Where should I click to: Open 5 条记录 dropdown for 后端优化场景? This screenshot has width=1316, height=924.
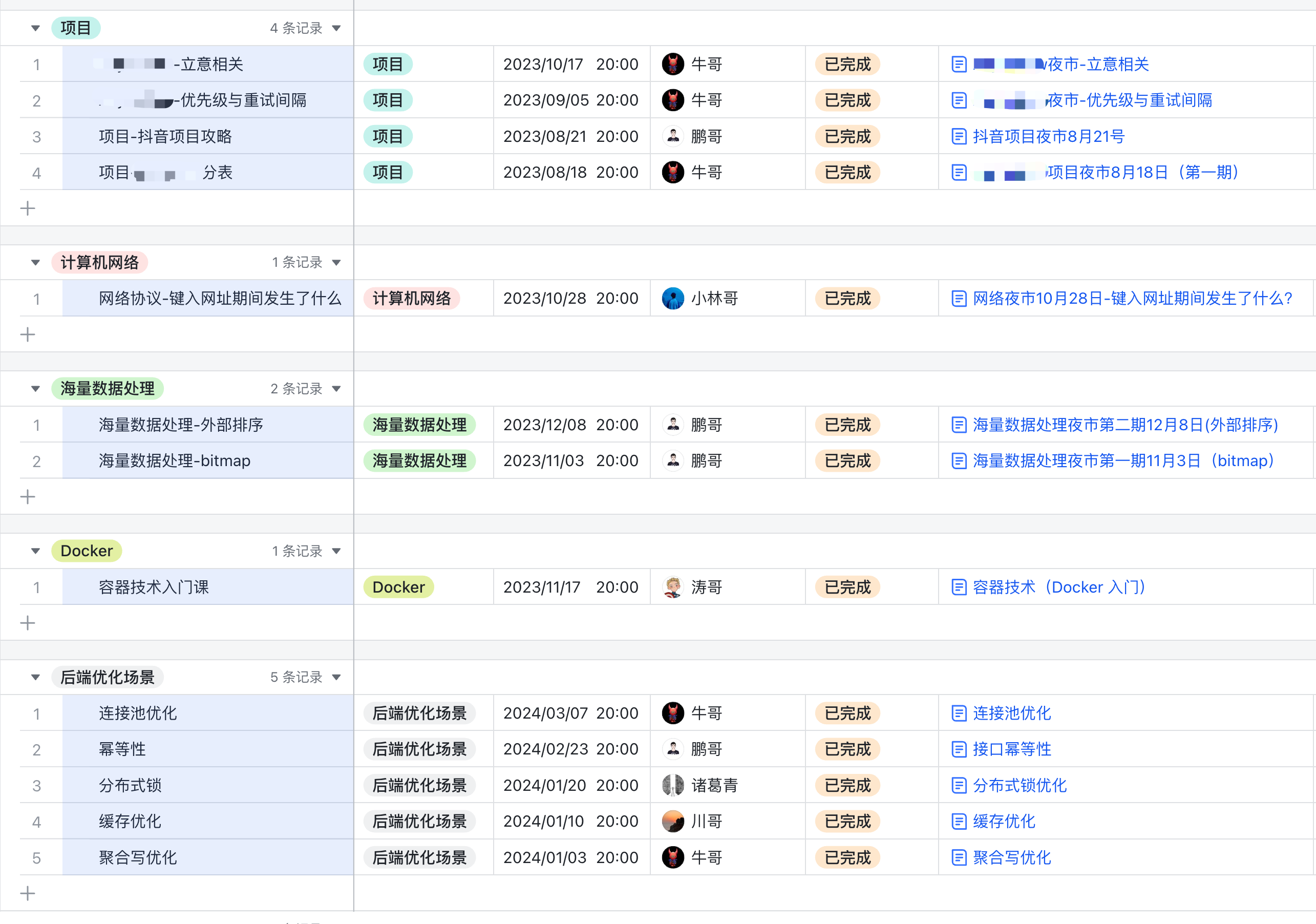[336, 678]
